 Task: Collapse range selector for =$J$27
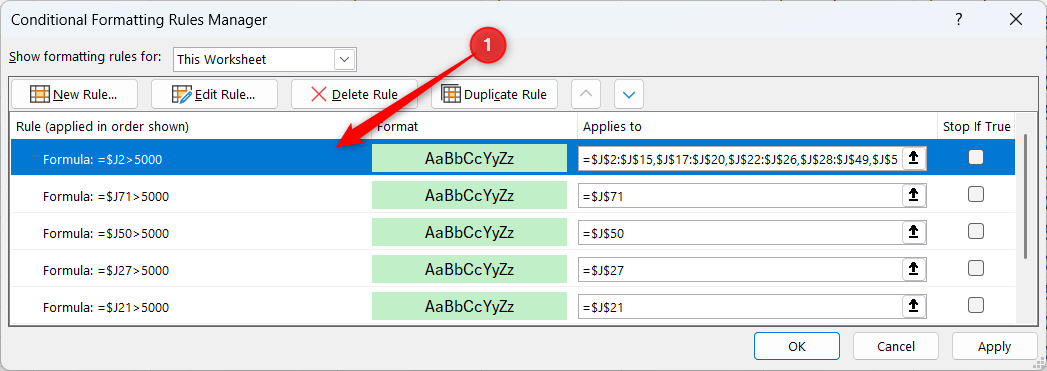[914, 270]
